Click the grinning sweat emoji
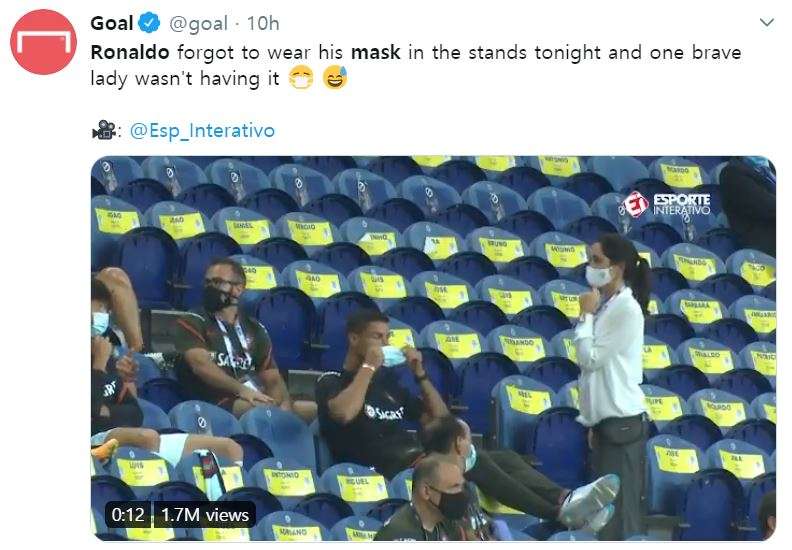The width and height of the screenshot is (792, 550). [334, 80]
